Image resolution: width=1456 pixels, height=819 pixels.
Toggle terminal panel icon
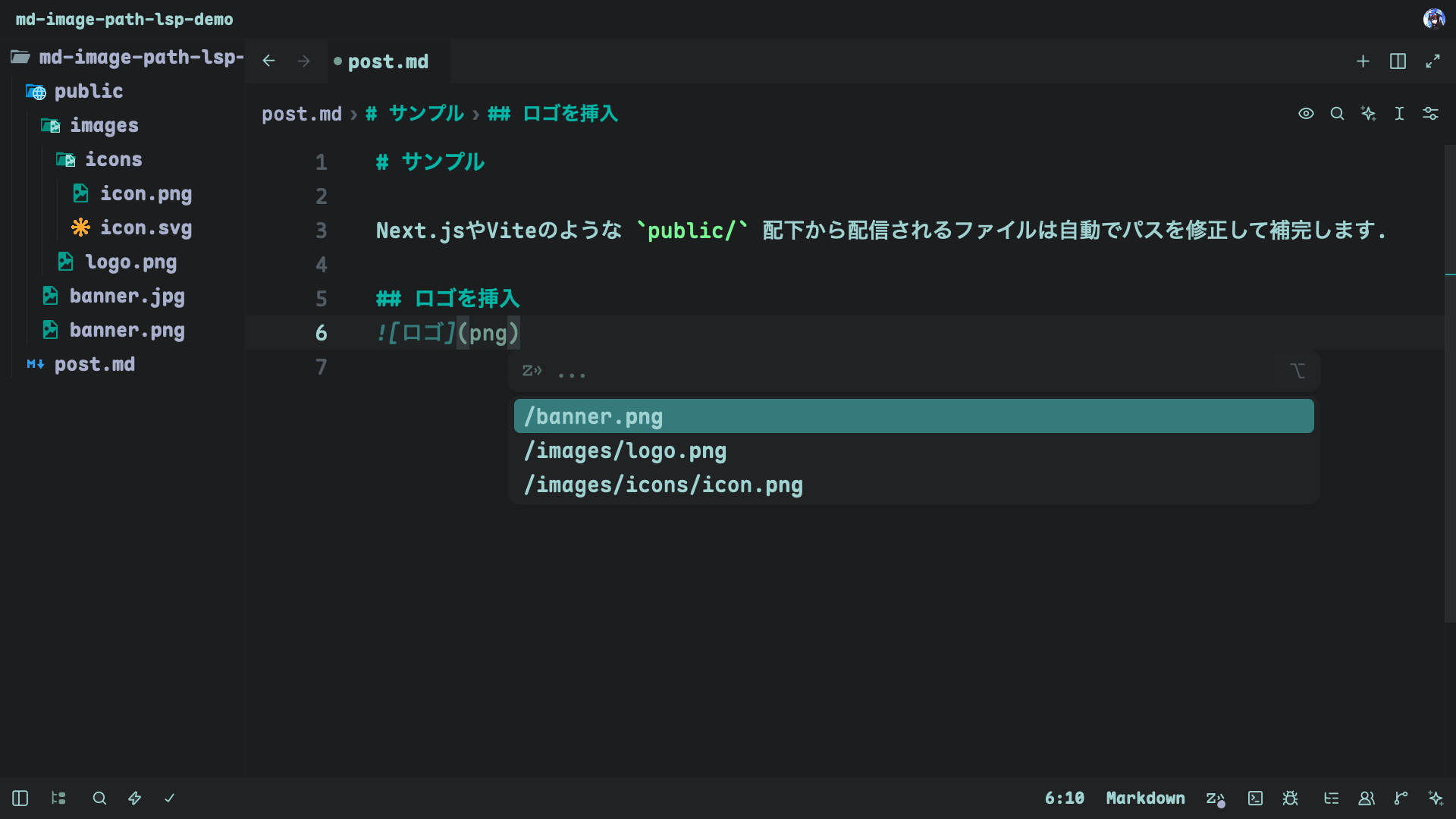tap(1255, 798)
